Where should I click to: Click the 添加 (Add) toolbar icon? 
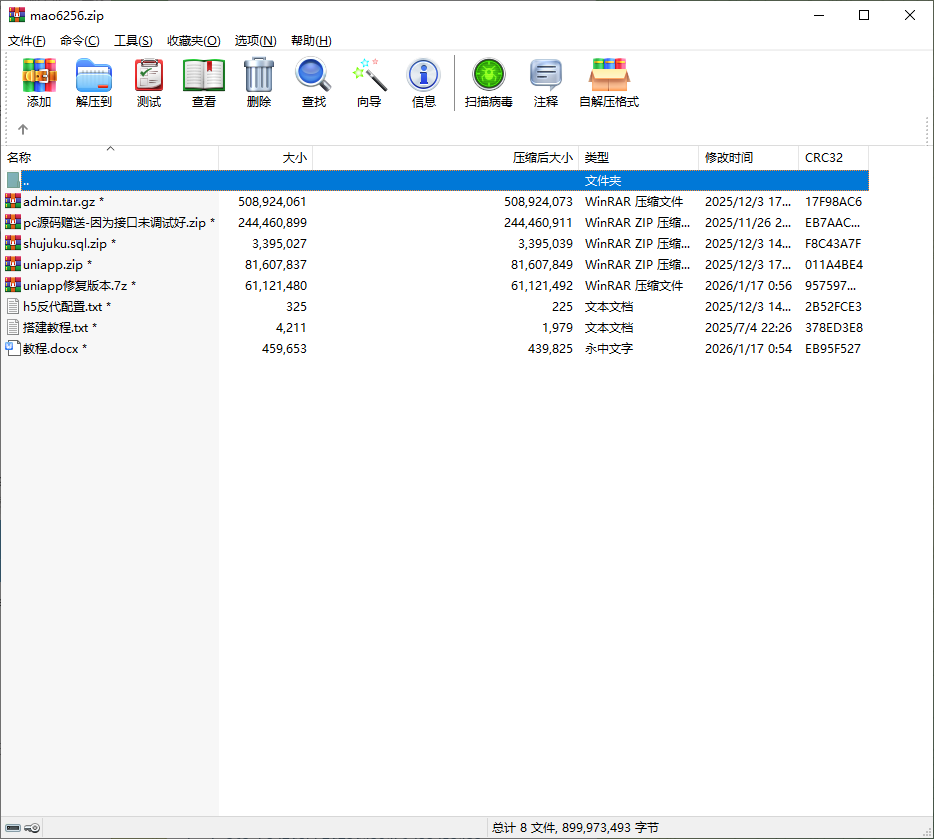(39, 82)
